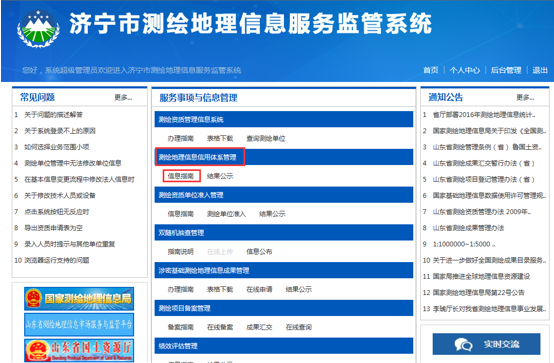Click the 涉密基础测绘地理信息成果管理 section header
This screenshot has width=554, height=363.
284,270
